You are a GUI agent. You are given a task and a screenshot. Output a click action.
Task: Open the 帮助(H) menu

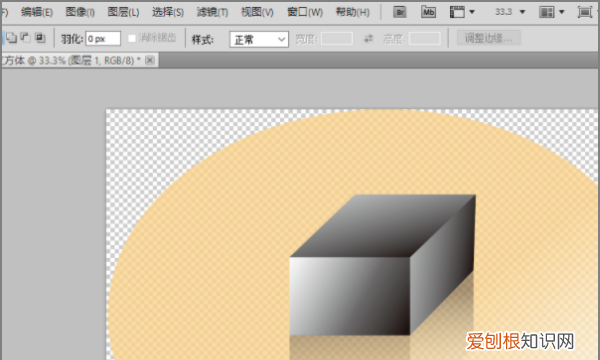(x=352, y=12)
